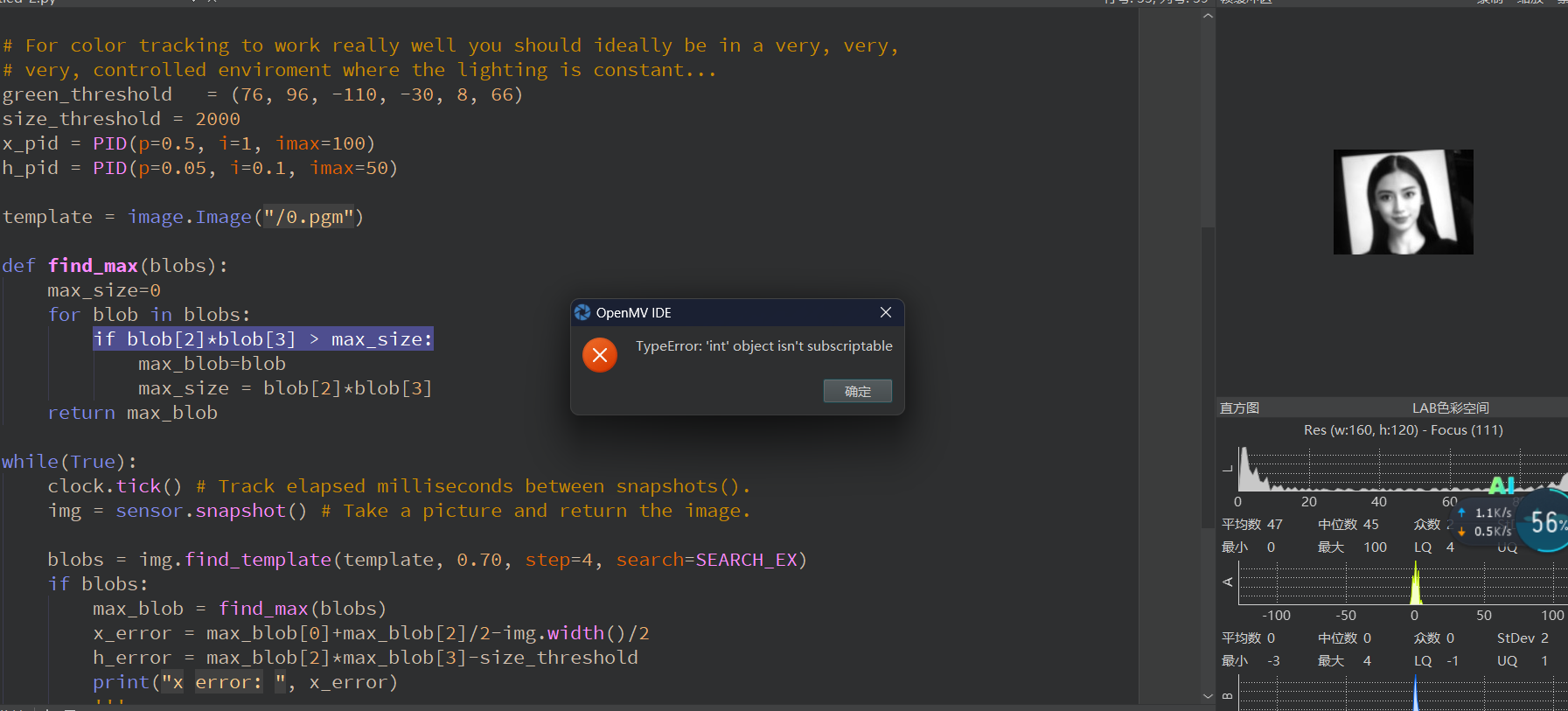
Task: Click the 'max_blob=blob' line
Action: click(x=212, y=364)
